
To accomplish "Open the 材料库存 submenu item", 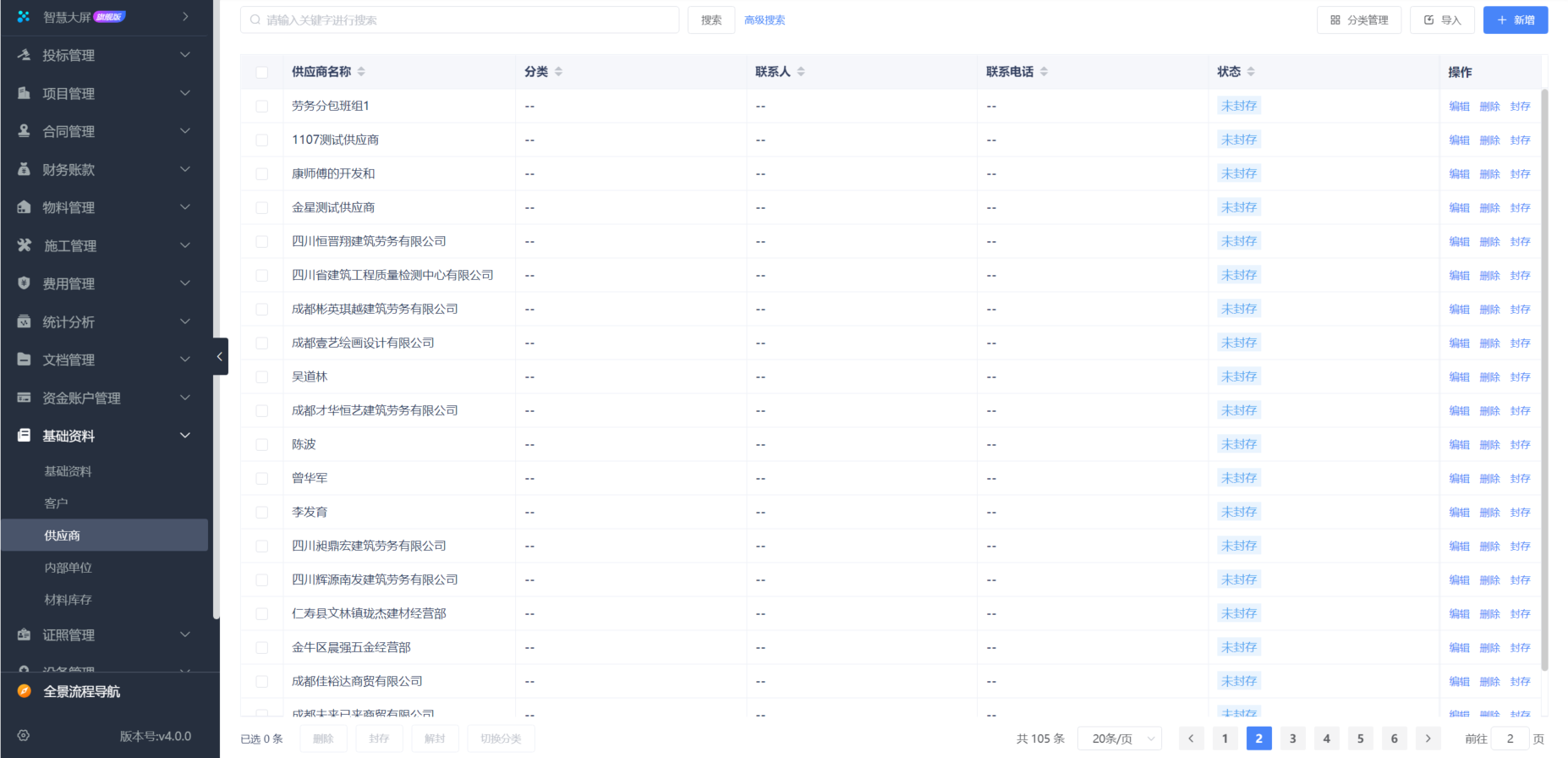I will [x=105, y=600].
